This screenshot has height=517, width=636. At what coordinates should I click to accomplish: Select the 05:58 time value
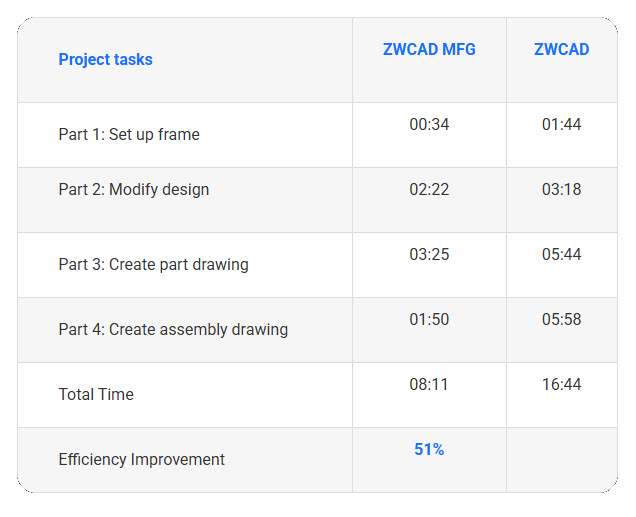click(561, 320)
